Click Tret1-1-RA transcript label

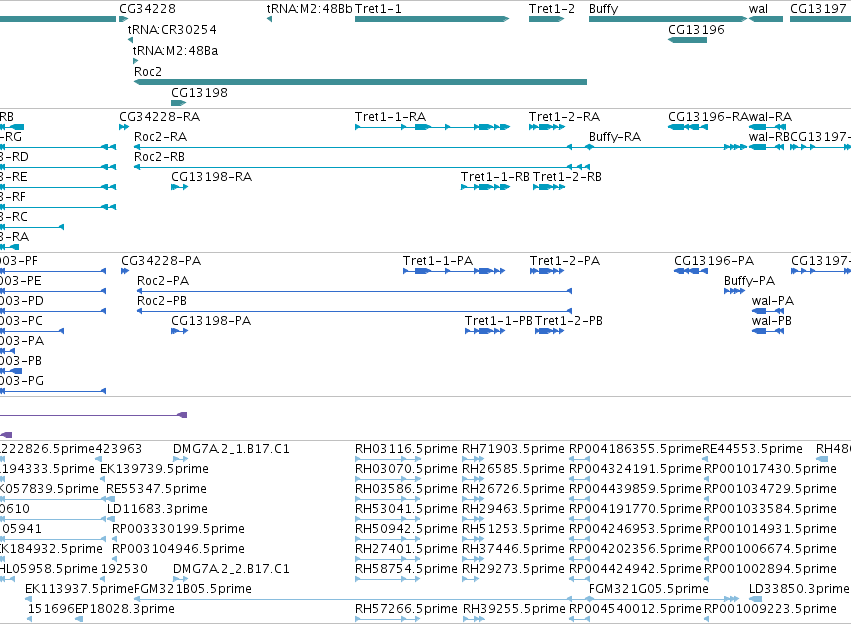click(390, 117)
